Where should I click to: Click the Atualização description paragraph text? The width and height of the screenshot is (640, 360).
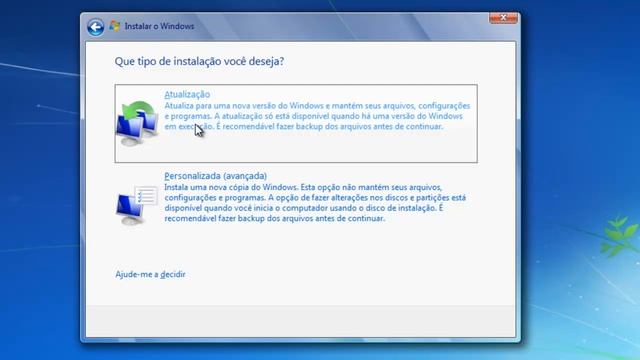[x=317, y=116]
